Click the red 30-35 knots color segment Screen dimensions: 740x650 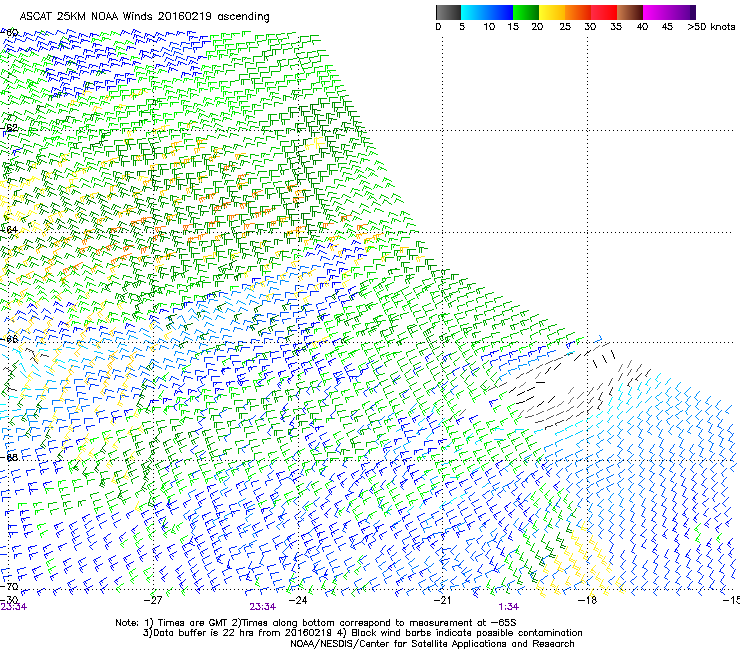coord(604,12)
